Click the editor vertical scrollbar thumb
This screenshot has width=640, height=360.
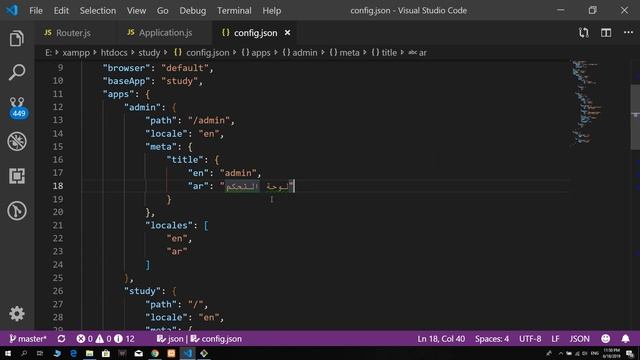click(x=635, y=117)
